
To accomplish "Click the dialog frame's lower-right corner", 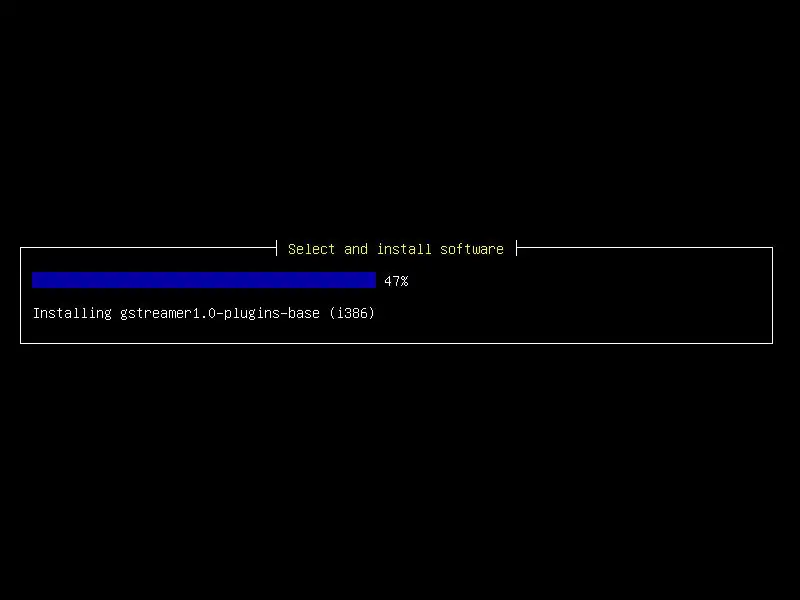I will tap(772, 343).
